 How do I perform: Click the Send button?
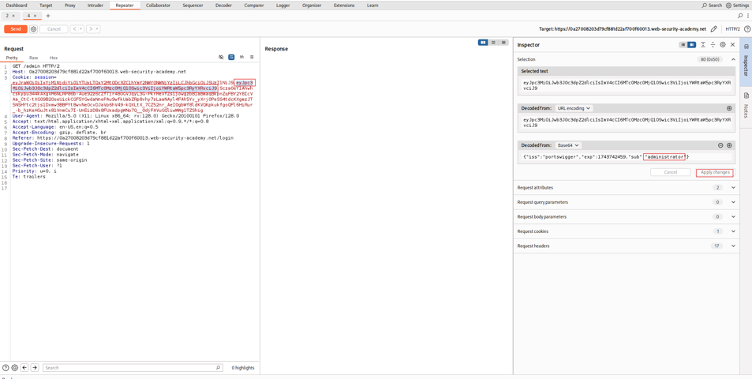[x=16, y=29]
